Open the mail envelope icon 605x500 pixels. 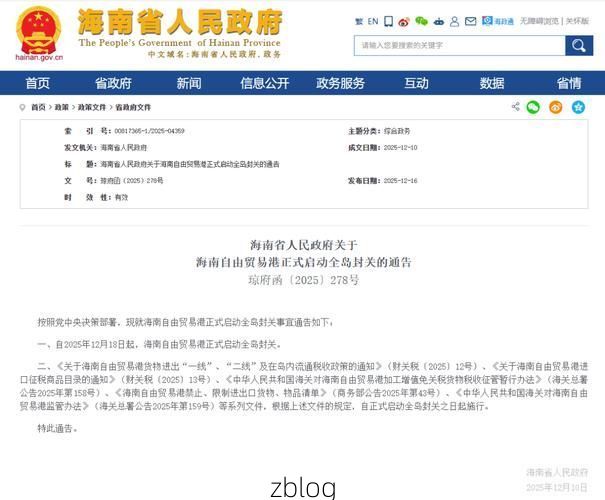coord(470,22)
